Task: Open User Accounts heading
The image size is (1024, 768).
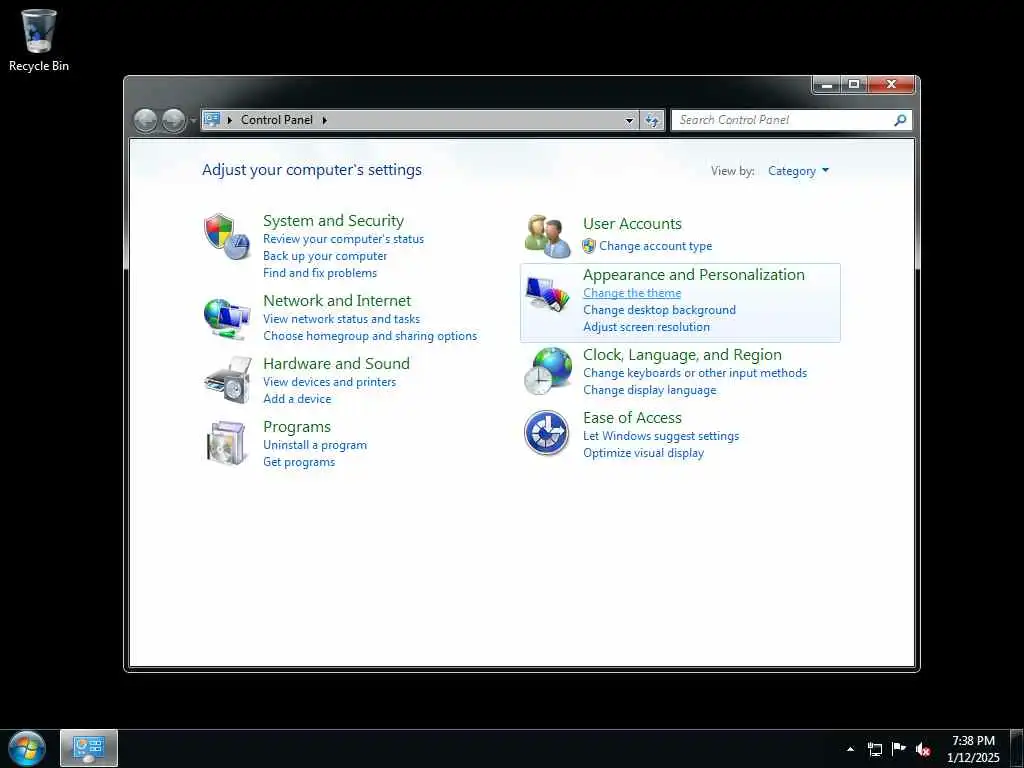Action: click(632, 223)
